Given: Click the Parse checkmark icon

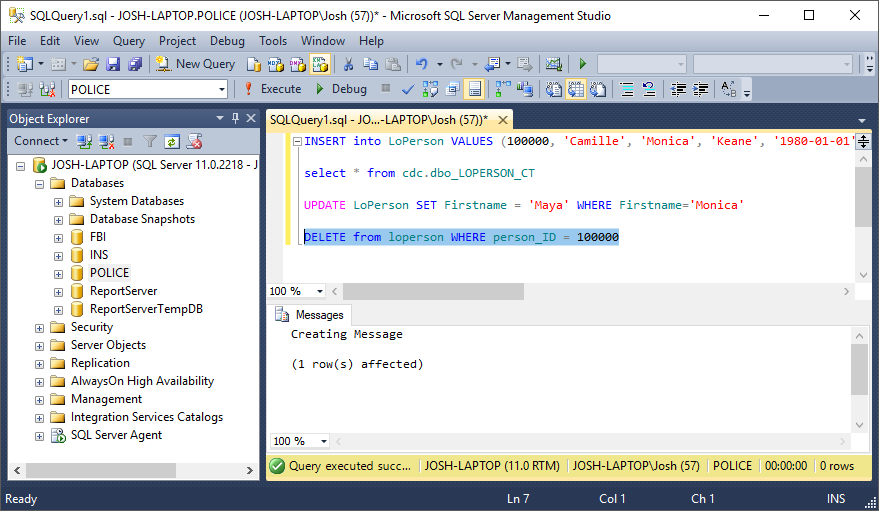Looking at the screenshot, I should [x=408, y=89].
